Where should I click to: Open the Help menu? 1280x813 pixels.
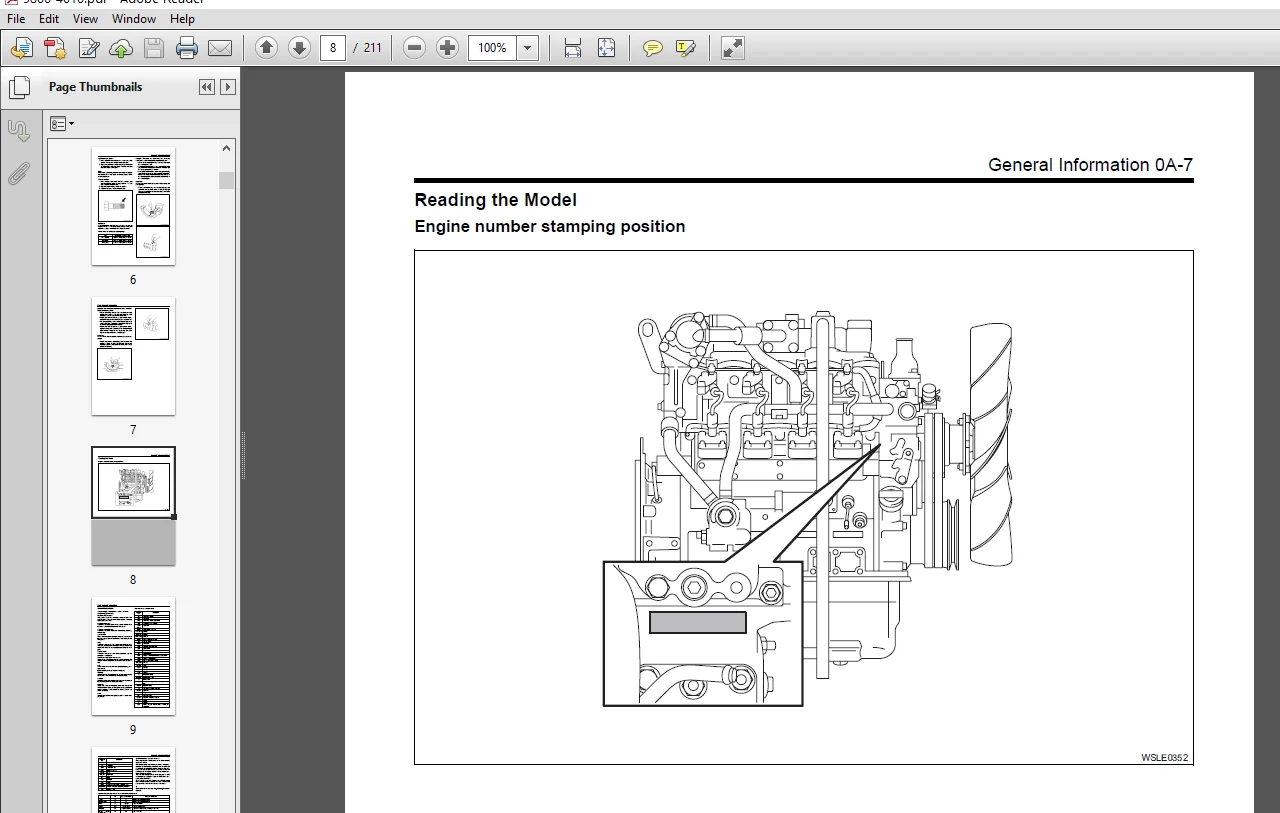coord(182,19)
